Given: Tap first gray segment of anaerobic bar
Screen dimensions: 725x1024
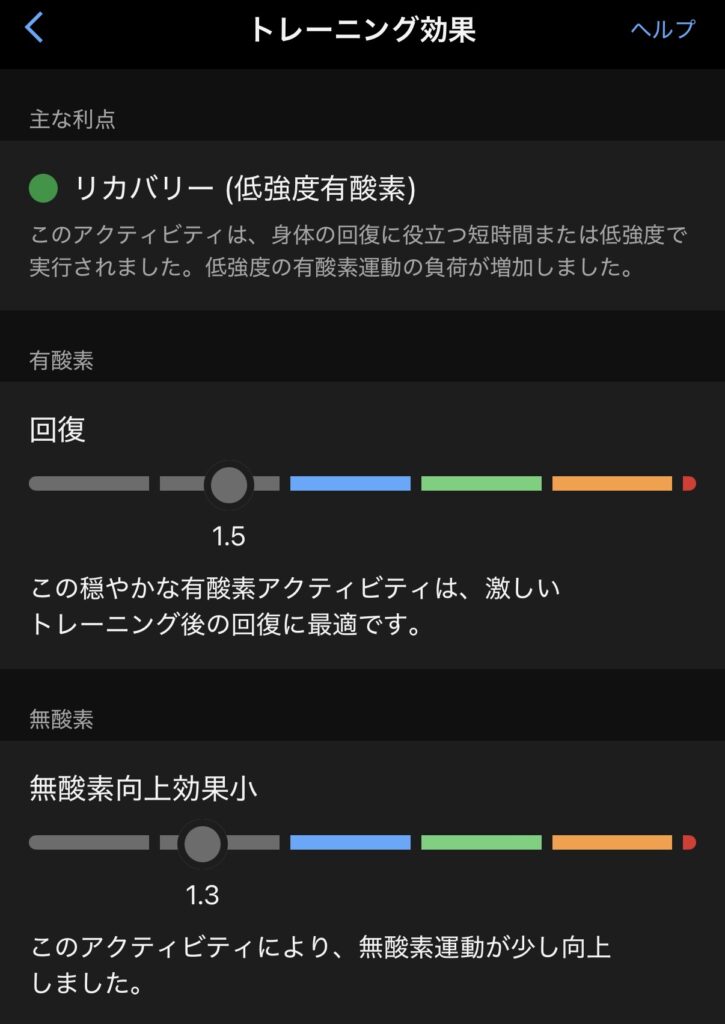Looking at the screenshot, I should (x=89, y=843).
